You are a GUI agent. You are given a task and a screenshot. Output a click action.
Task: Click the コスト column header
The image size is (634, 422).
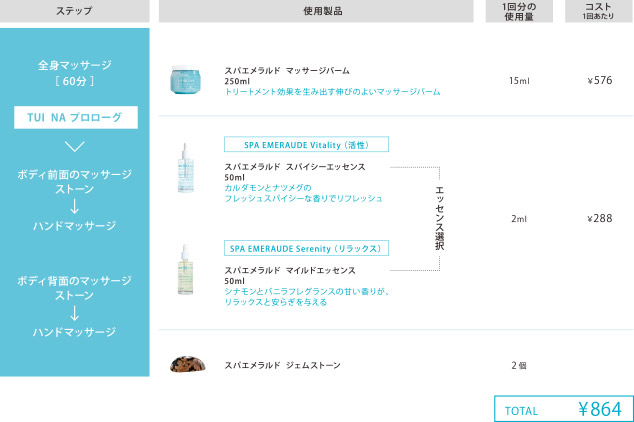click(x=602, y=11)
